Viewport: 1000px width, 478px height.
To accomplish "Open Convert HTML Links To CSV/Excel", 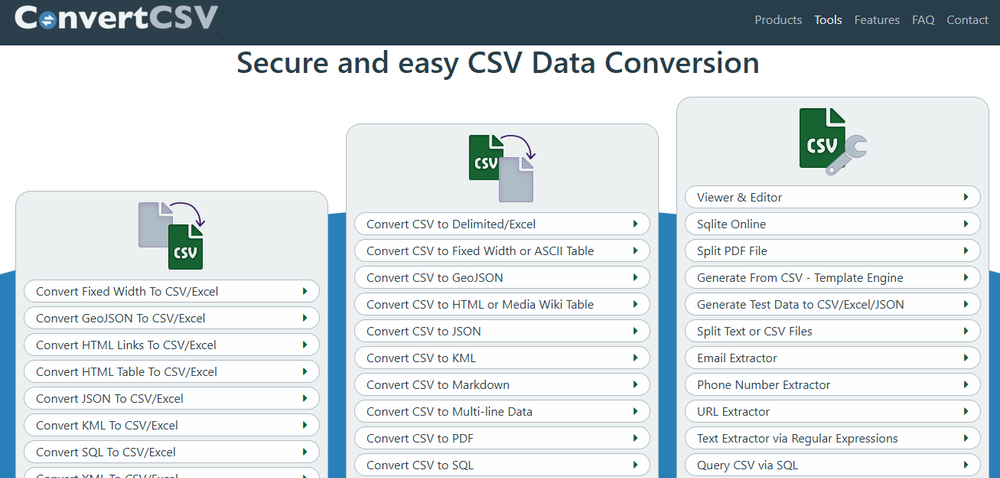I will tap(172, 345).
